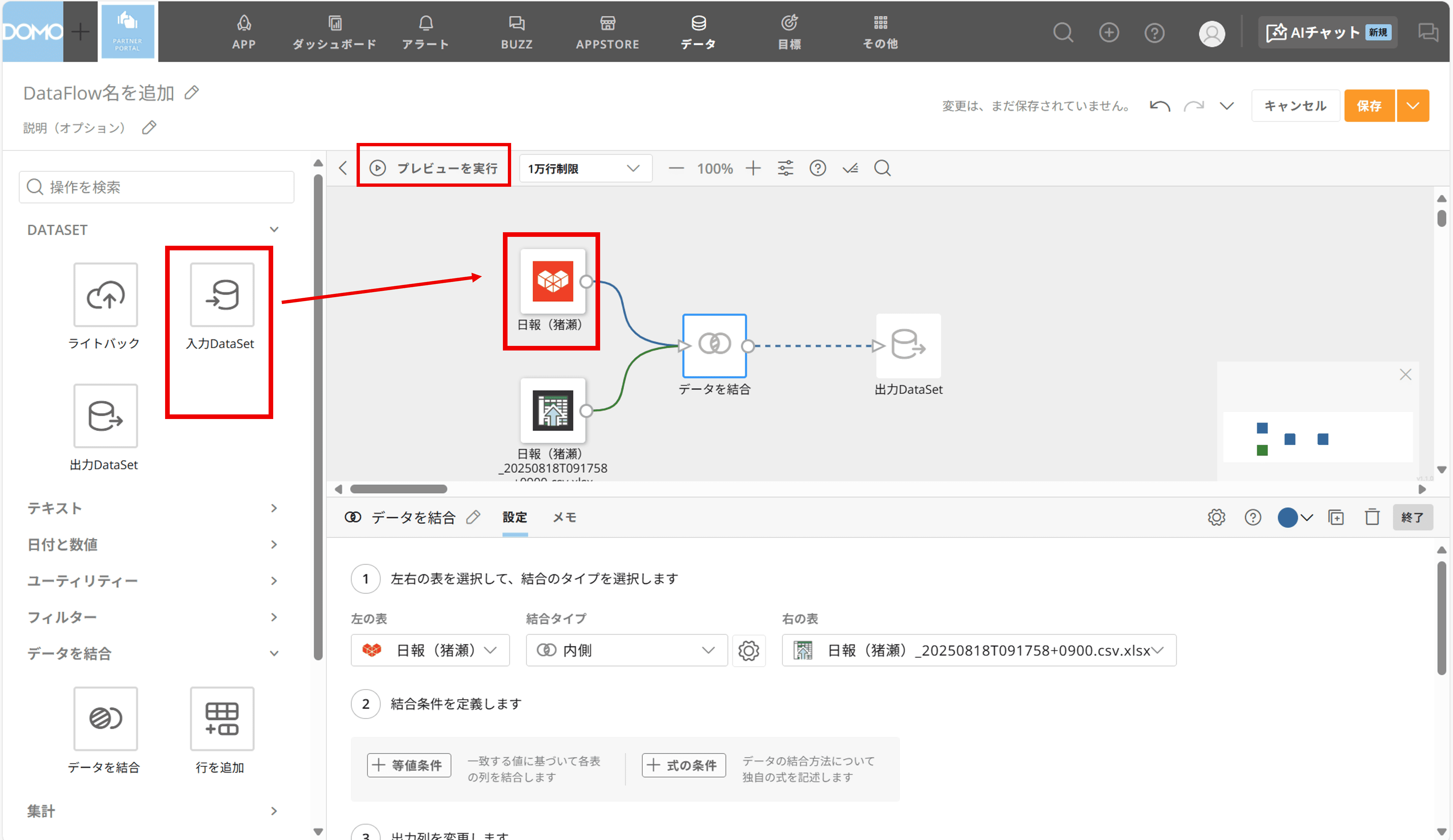
Task: Click the 等値条件 add button
Action: tap(409, 766)
